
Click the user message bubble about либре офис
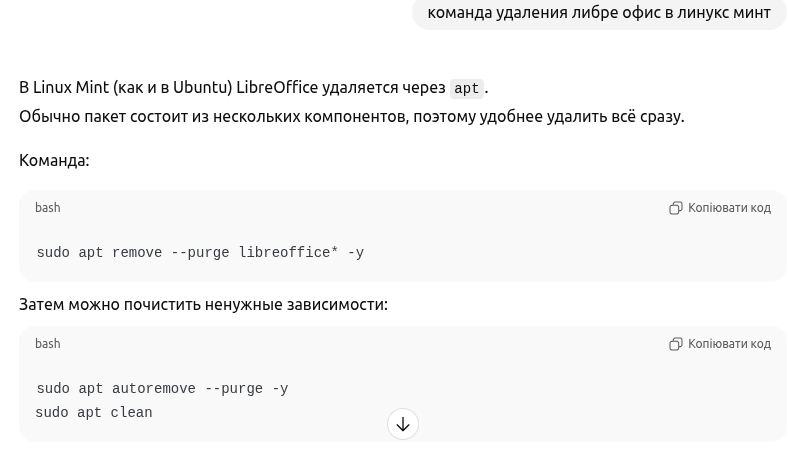coord(599,13)
